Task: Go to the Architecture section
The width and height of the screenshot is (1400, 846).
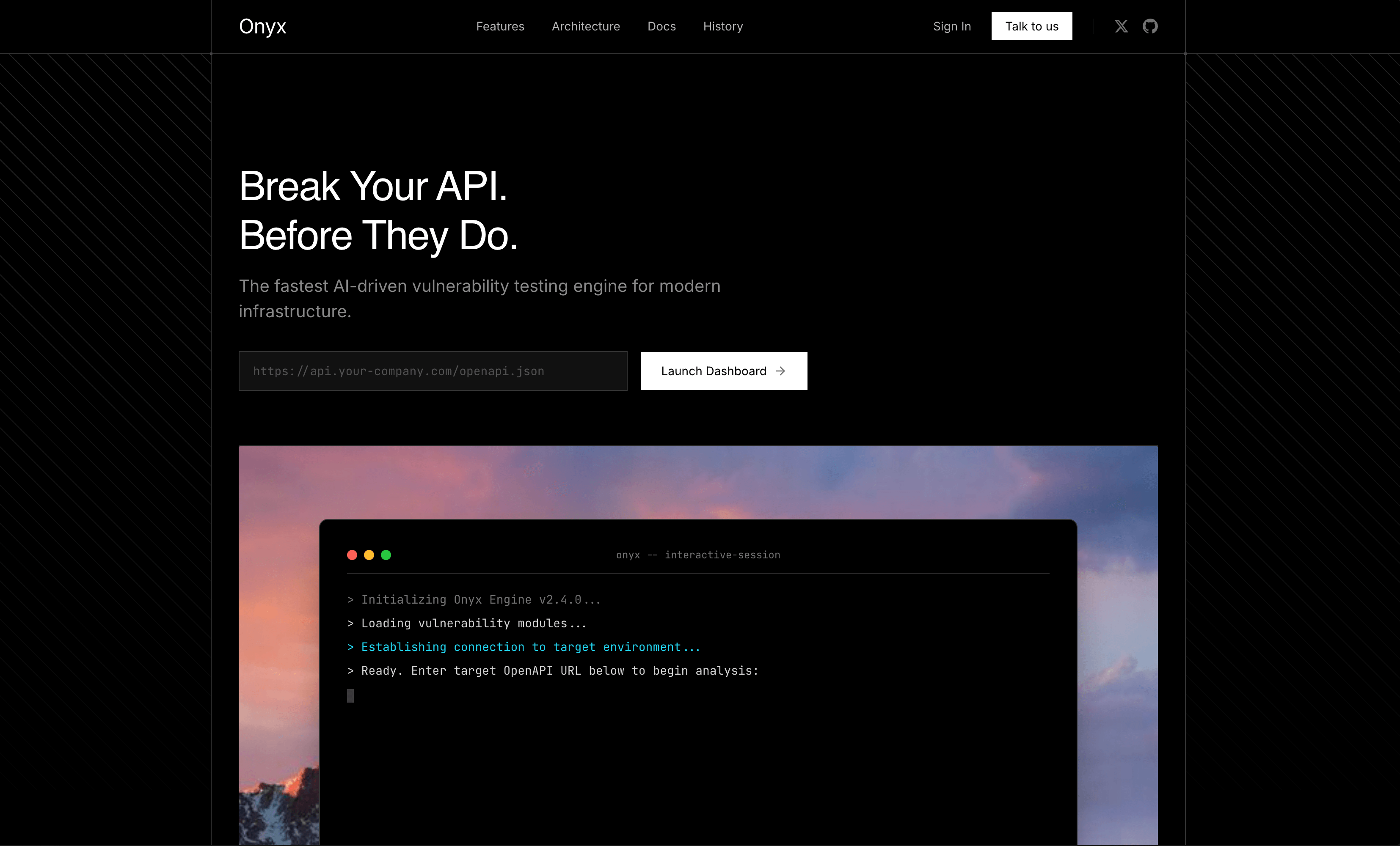Action: [x=586, y=26]
